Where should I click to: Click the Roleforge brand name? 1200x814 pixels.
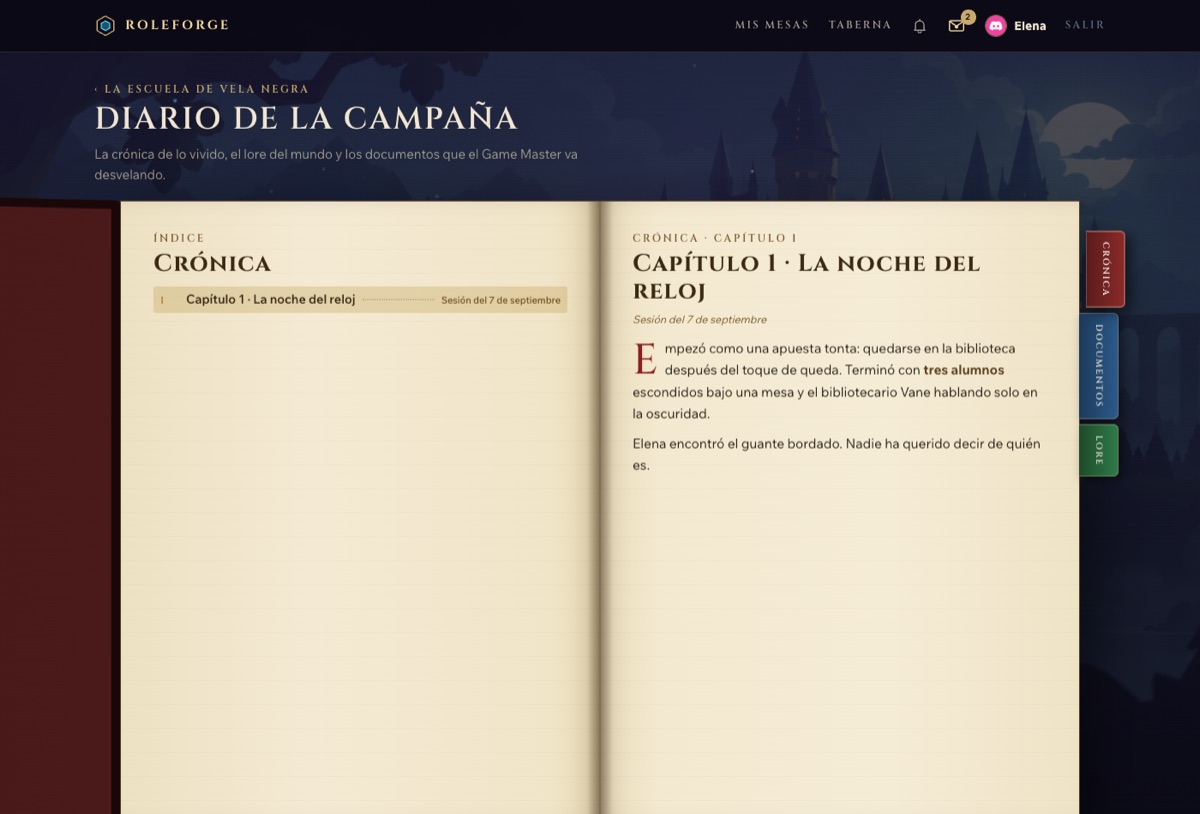click(x=177, y=25)
